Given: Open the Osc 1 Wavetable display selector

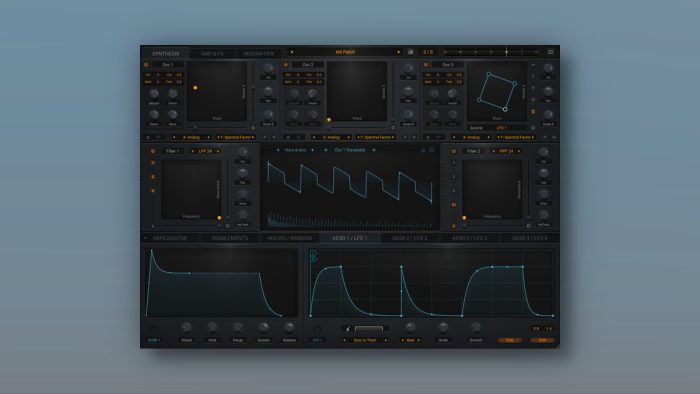Looking at the screenshot, I should click(350, 150).
